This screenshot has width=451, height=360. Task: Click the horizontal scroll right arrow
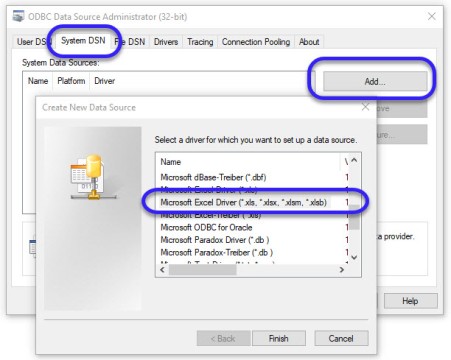pyautogui.click(x=342, y=270)
